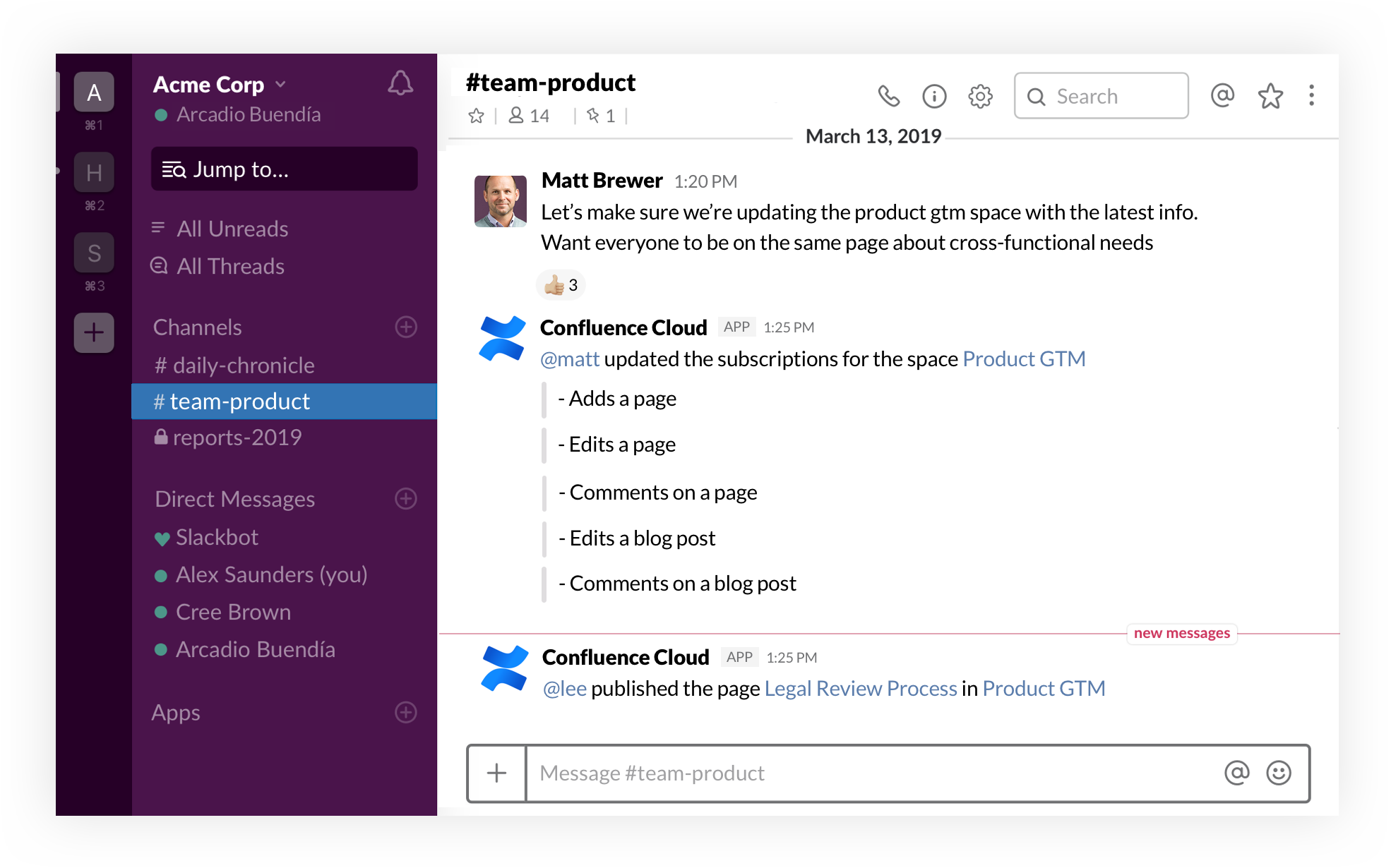1391x868 pixels.
Task: Click the '- Comments on a blog post' line
Action: click(677, 584)
